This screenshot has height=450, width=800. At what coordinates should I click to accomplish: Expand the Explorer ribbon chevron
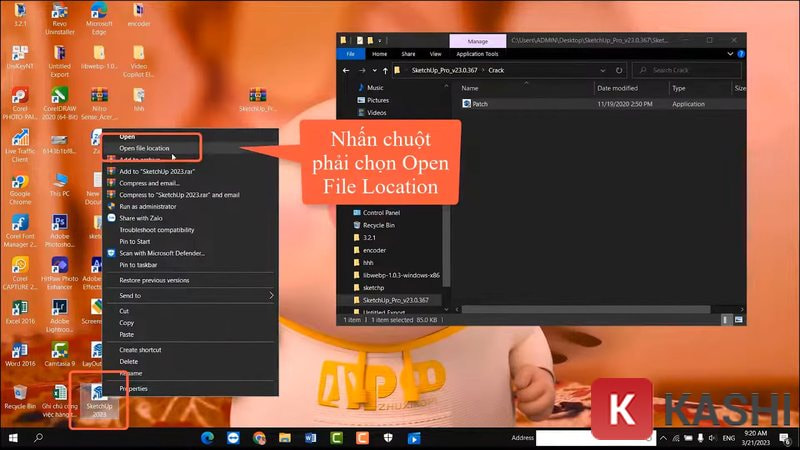[x=730, y=54]
